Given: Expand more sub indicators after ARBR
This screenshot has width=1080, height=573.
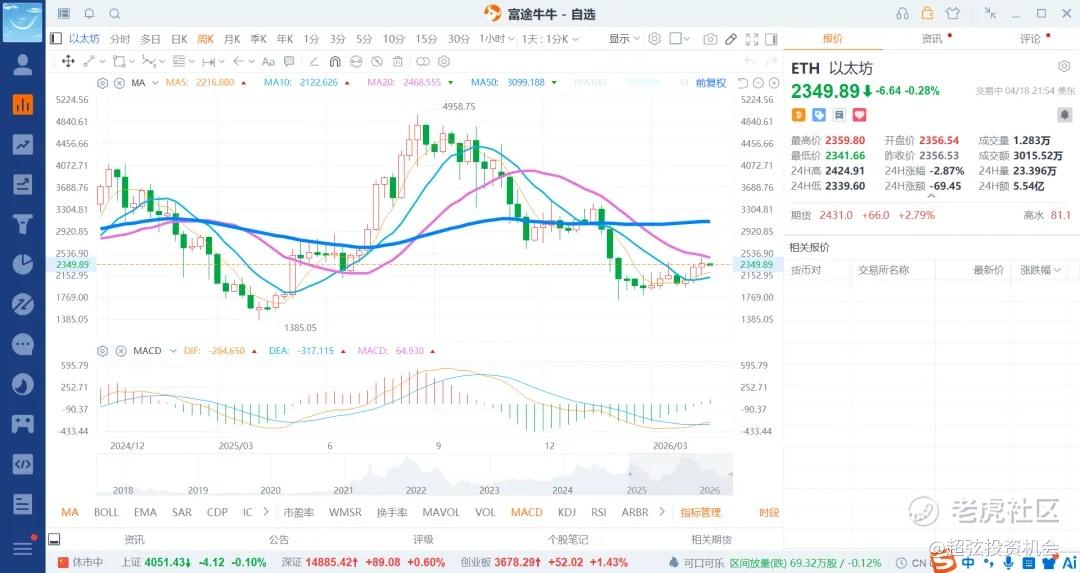Looking at the screenshot, I should click(662, 512).
